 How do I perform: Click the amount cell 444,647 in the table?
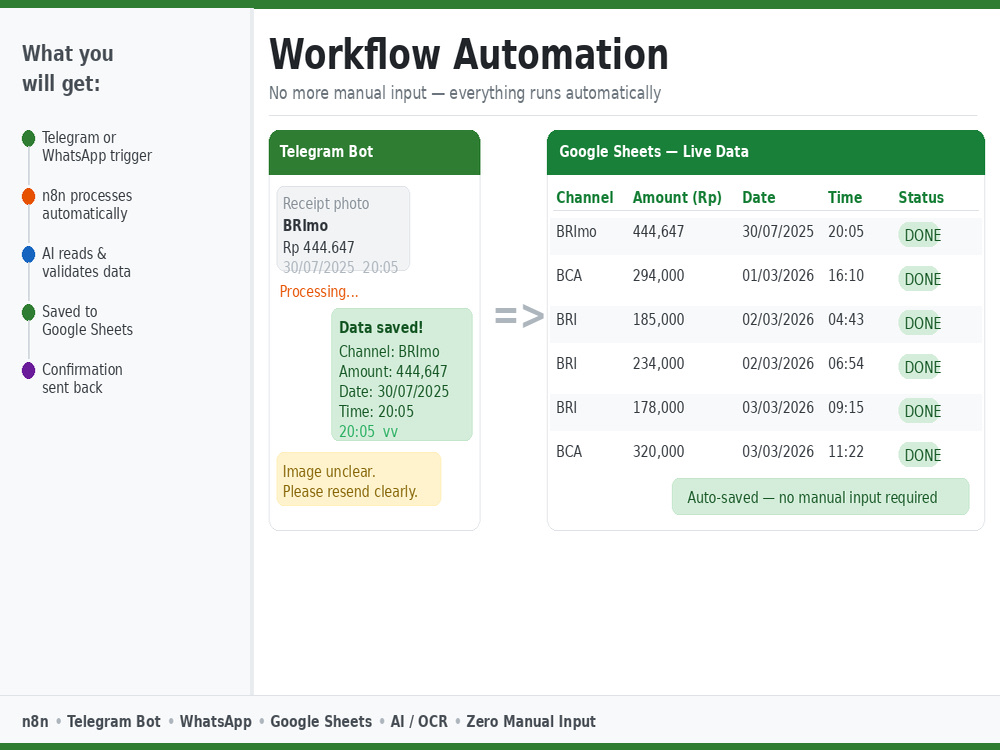pyautogui.click(x=658, y=232)
